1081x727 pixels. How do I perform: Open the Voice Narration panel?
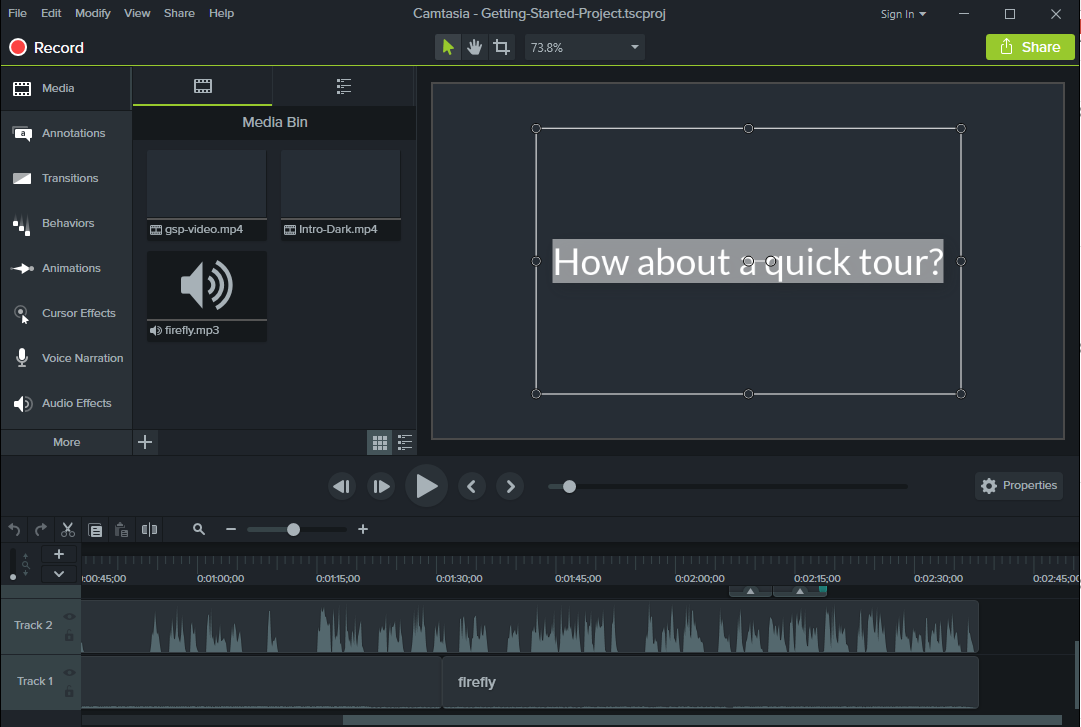point(82,358)
